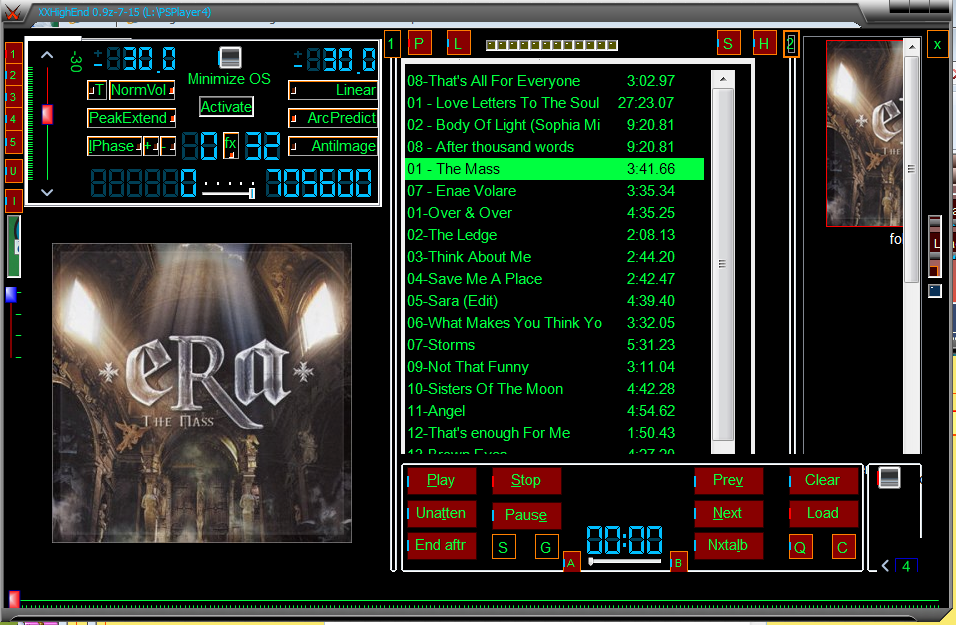Click the S button beside the H button

click(x=728, y=43)
